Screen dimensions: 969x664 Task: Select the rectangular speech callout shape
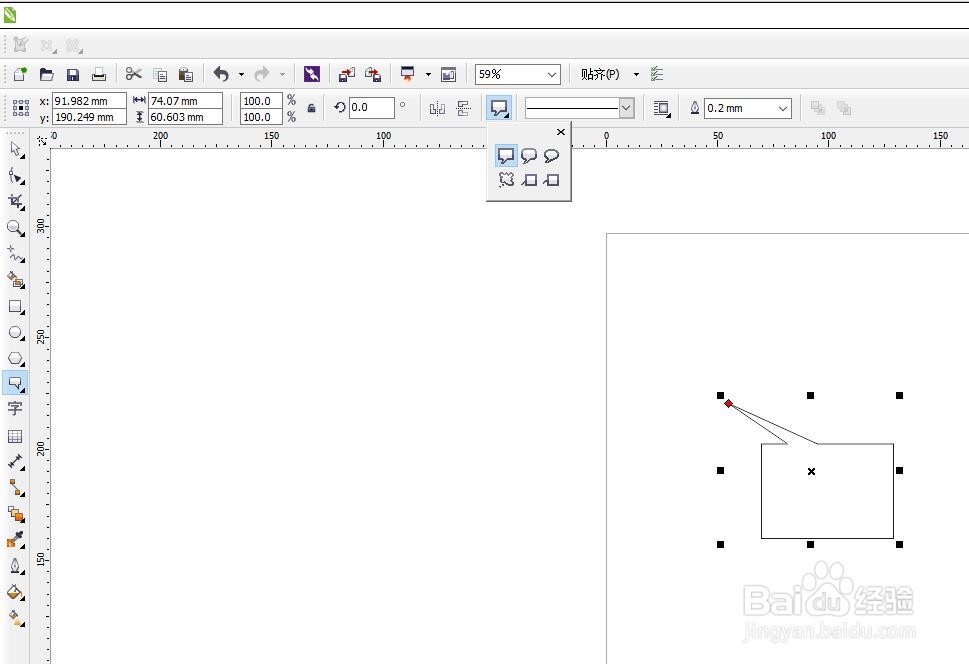(x=506, y=156)
